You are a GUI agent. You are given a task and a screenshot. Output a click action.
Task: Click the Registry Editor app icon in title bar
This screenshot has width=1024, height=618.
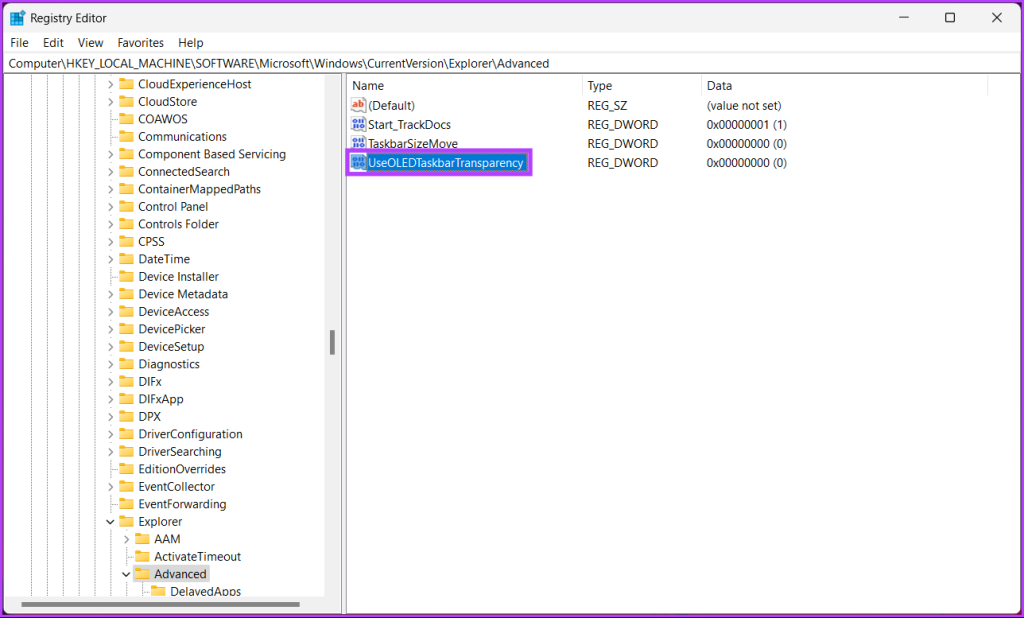[17, 18]
